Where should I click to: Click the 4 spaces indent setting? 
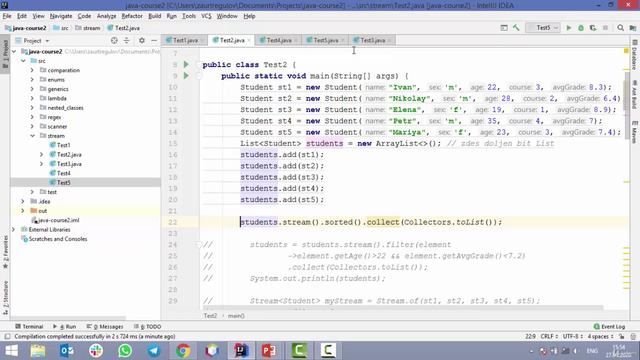[x=600, y=336]
